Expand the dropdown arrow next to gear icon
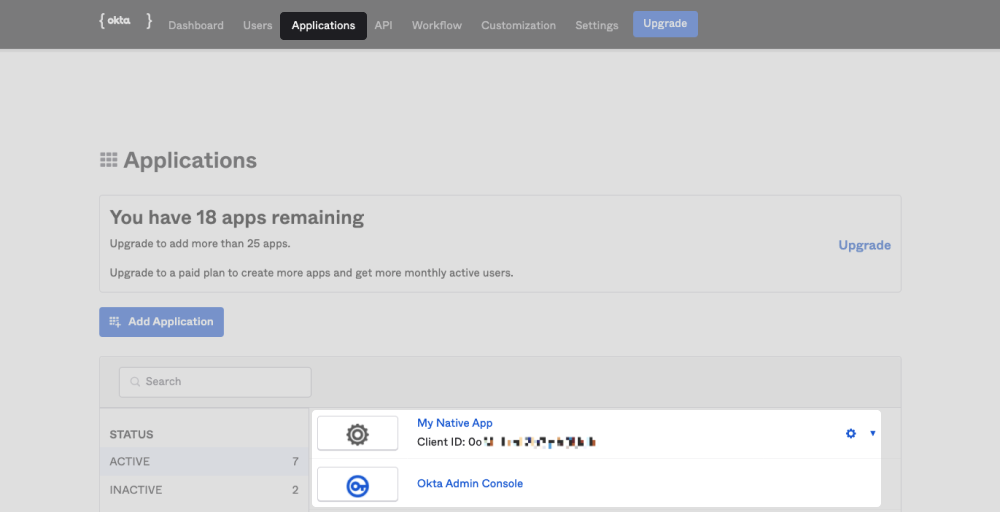The width and height of the screenshot is (1000, 513). coord(873,433)
